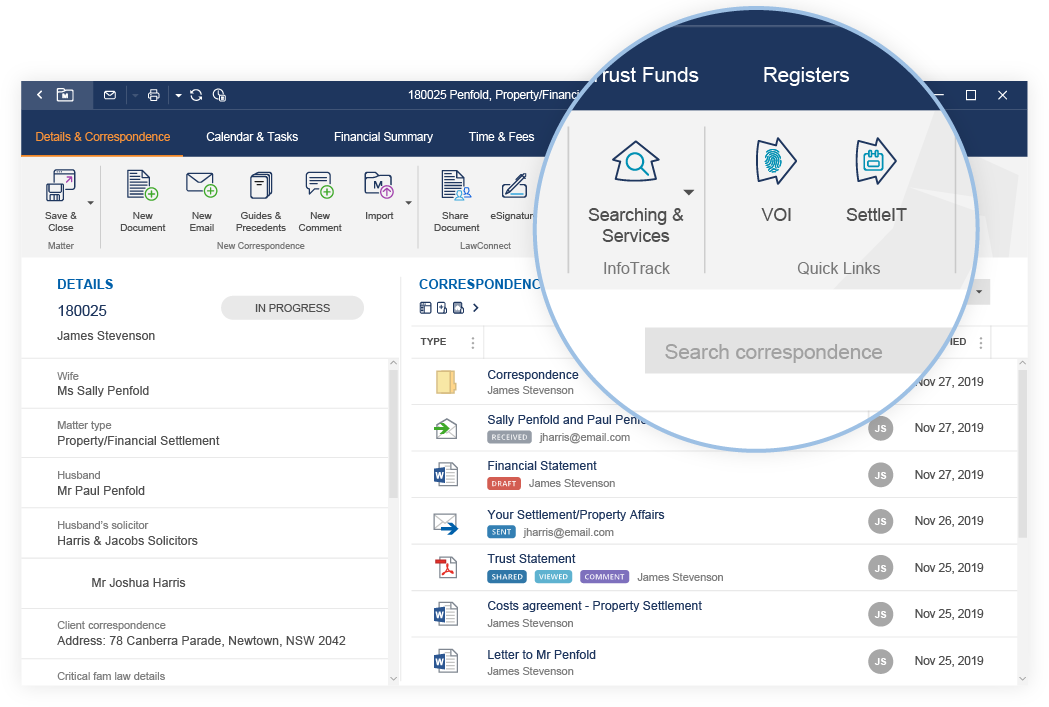Click the yellow folder icon for Correspondence
Image resolution: width=1049 pixels, height=707 pixels.
tap(446, 382)
